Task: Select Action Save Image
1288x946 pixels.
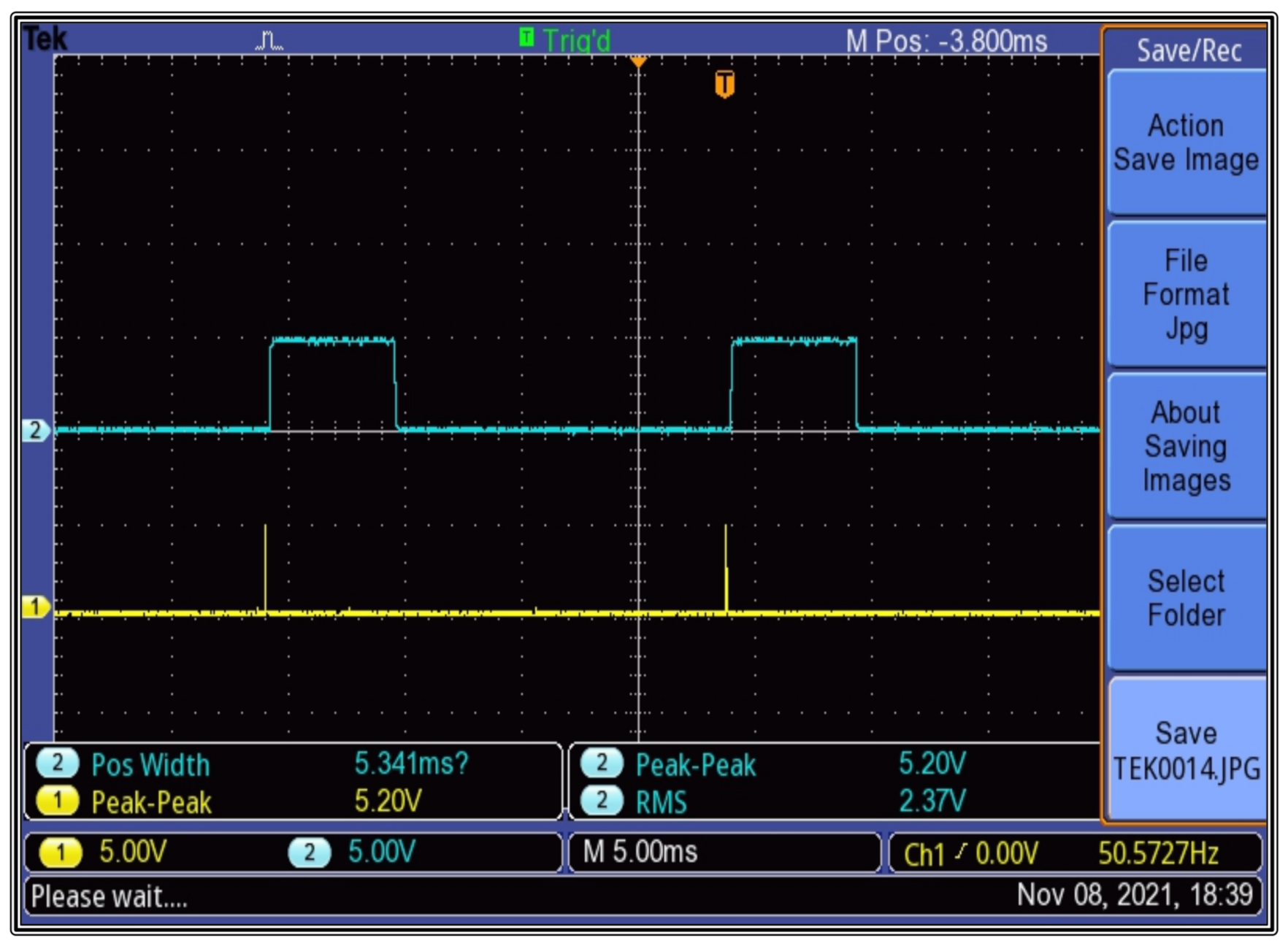Action: (1186, 142)
